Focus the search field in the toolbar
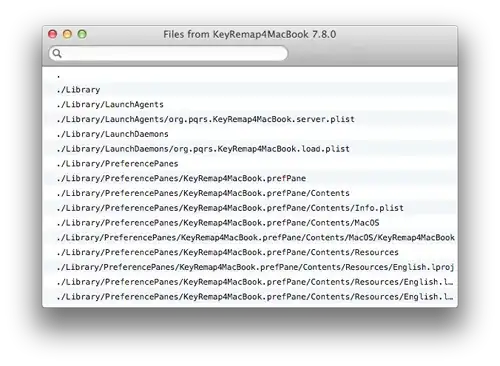Viewport: 500px width, 366px height. tap(168, 53)
